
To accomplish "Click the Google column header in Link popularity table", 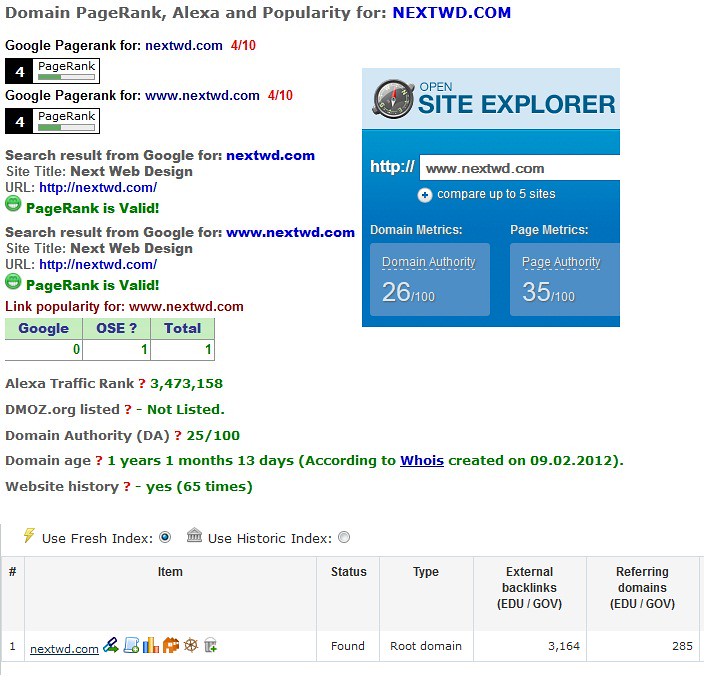I will (x=43, y=328).
